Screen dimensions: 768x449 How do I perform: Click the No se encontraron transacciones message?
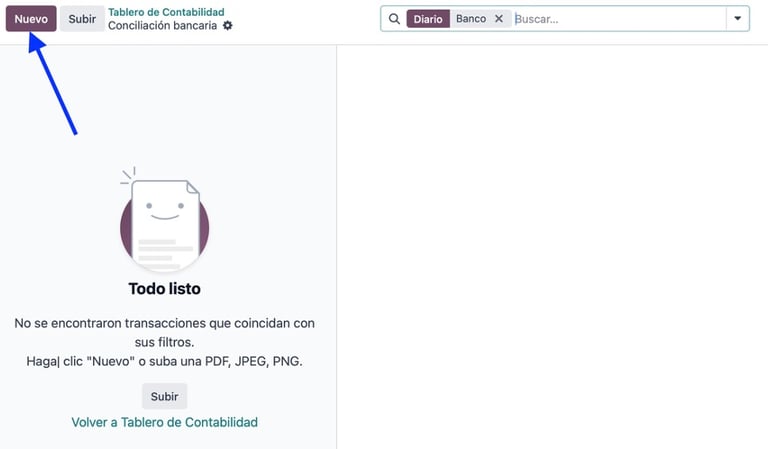tap(165, 332)
